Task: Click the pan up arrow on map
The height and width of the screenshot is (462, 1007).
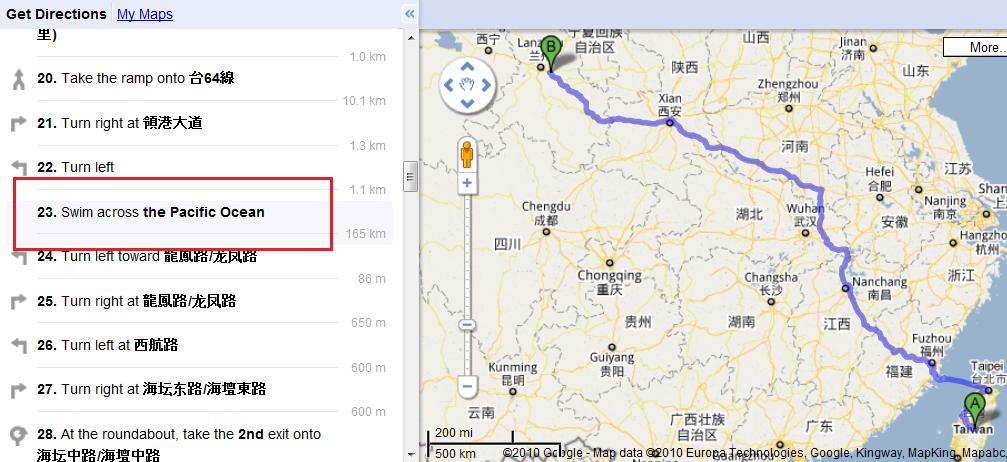Action: [x=468, y=66]
